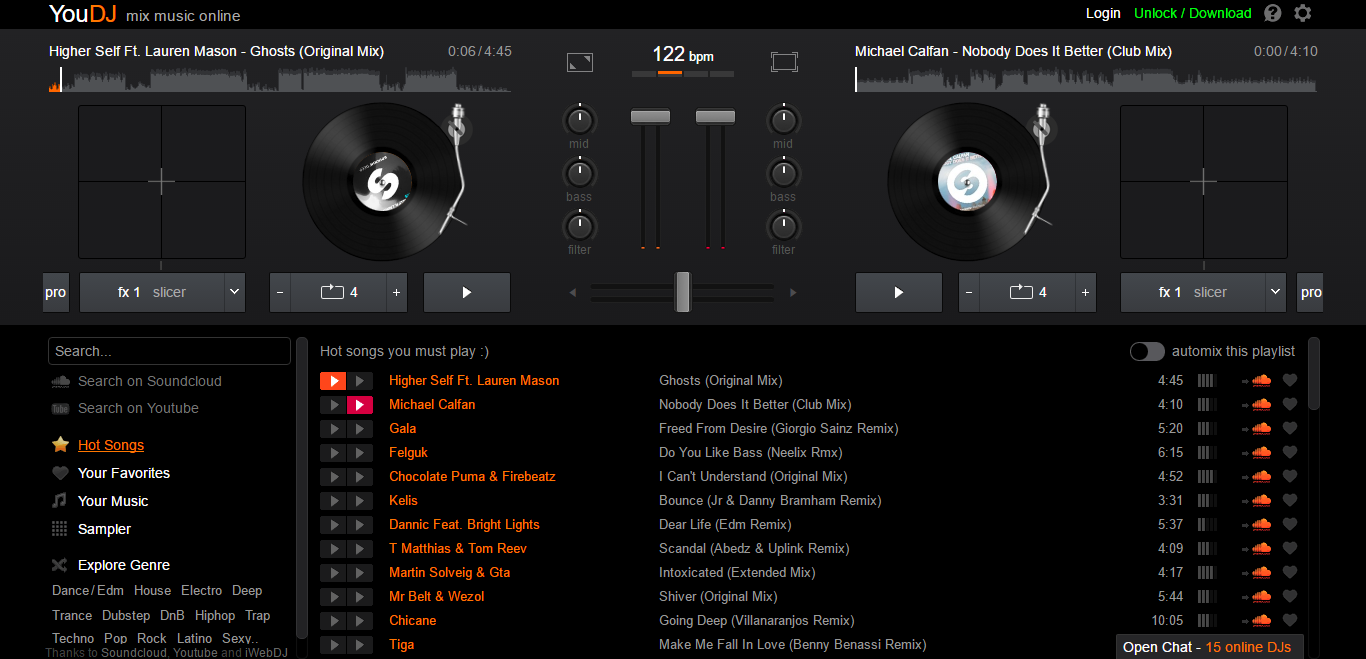Favorite the Bounce track by Kelis

(x=1290, y=500)
